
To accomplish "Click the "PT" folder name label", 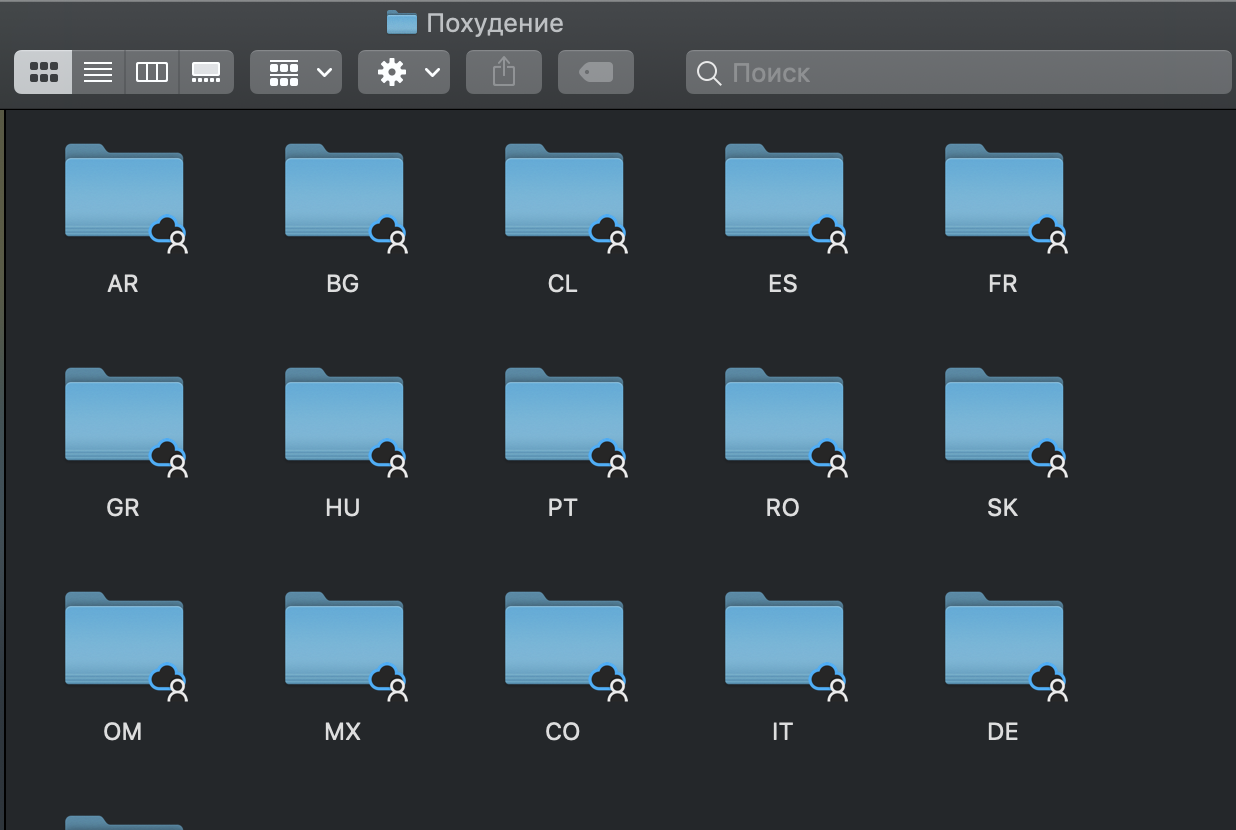I will [x=563, y=508].
